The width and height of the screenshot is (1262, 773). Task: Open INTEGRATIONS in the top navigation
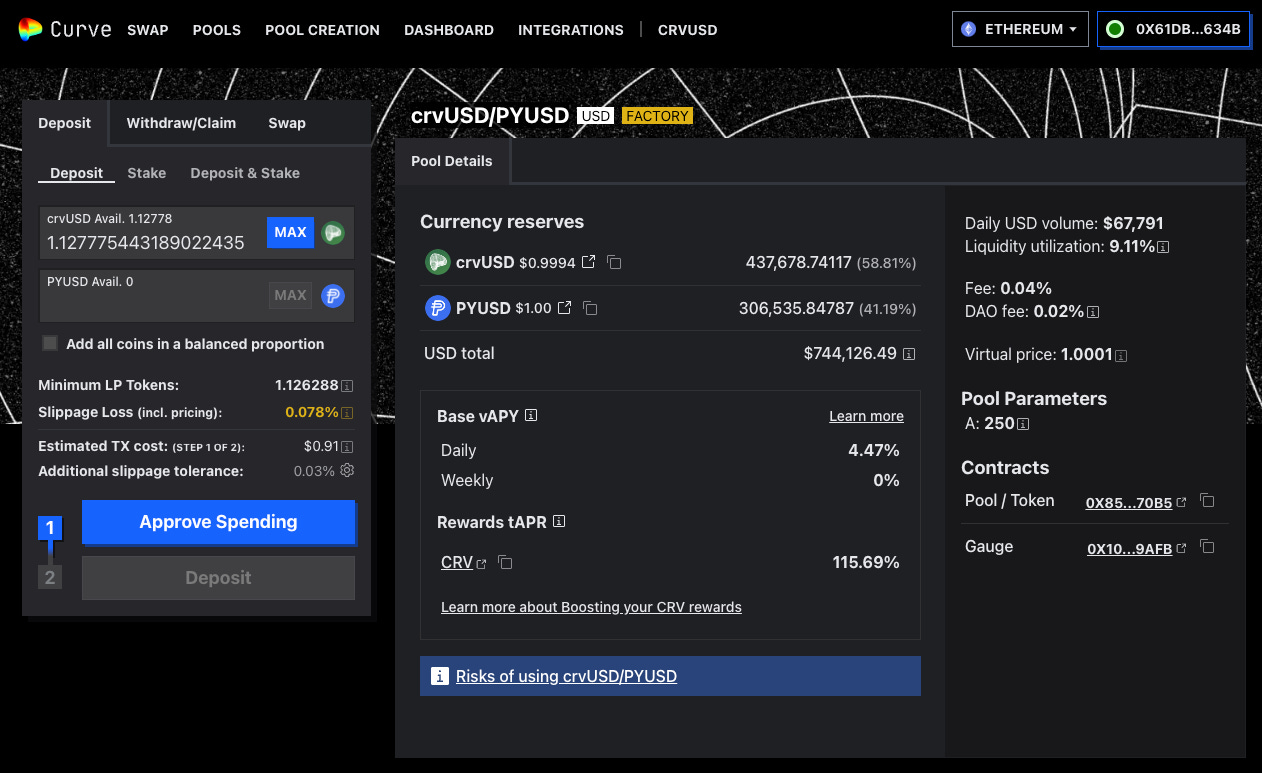[x=571, y=30]
